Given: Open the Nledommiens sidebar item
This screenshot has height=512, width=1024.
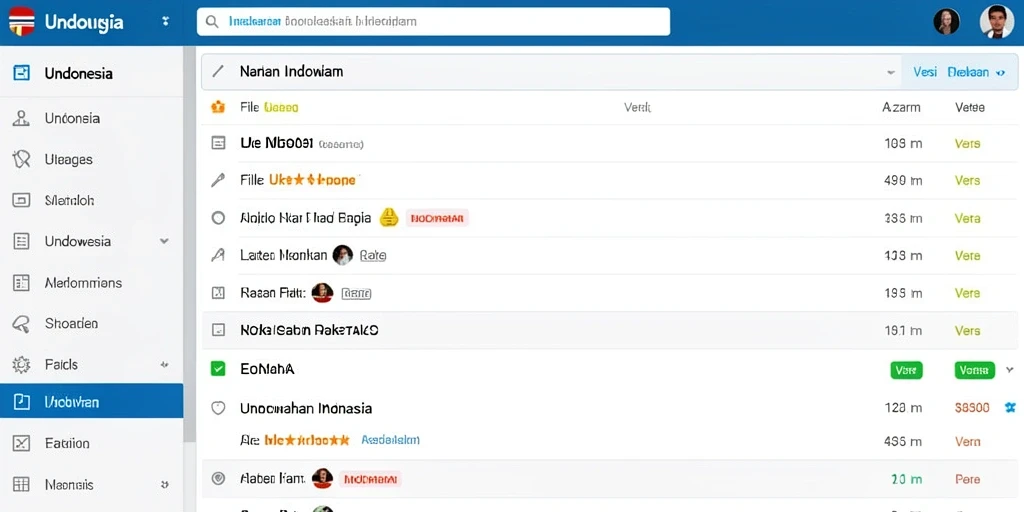Looking at the screenshot, I should pos(91,283).
